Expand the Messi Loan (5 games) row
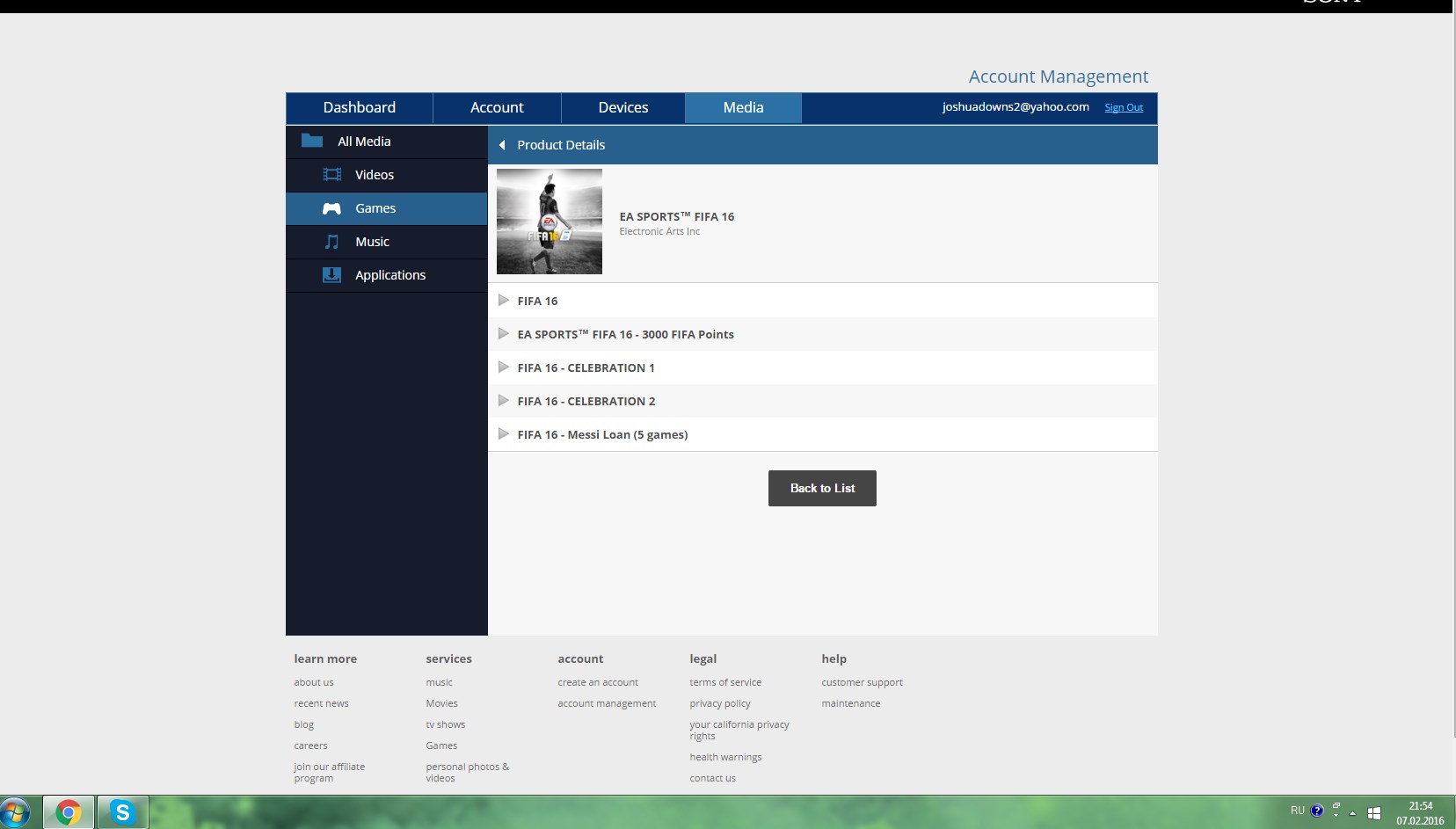1456x829 pixels. coord(503,434)
